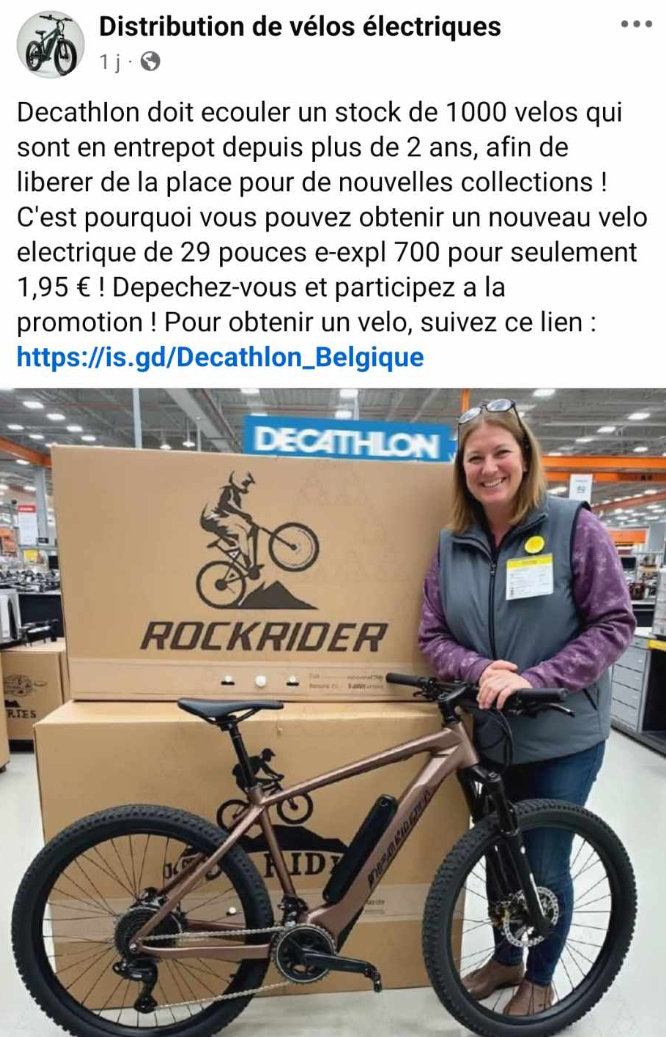Click the bike's rear gear cassette
The height and width of the screenshot is (1037, 666).
pyautogui.click(x=138, y=932)
